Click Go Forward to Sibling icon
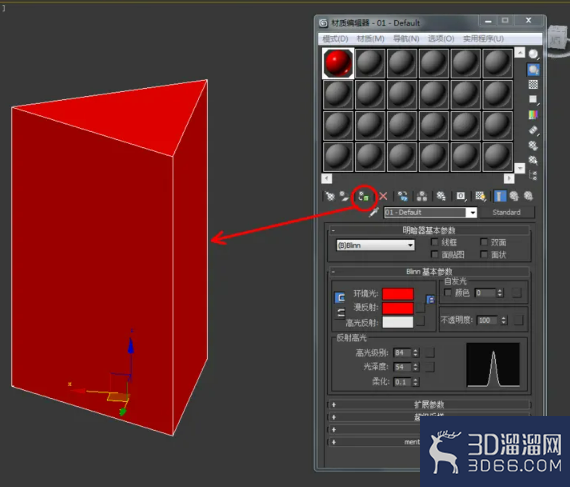Image resolution: width=570 pixels, height=487 pixels. [x=528, y=197]
